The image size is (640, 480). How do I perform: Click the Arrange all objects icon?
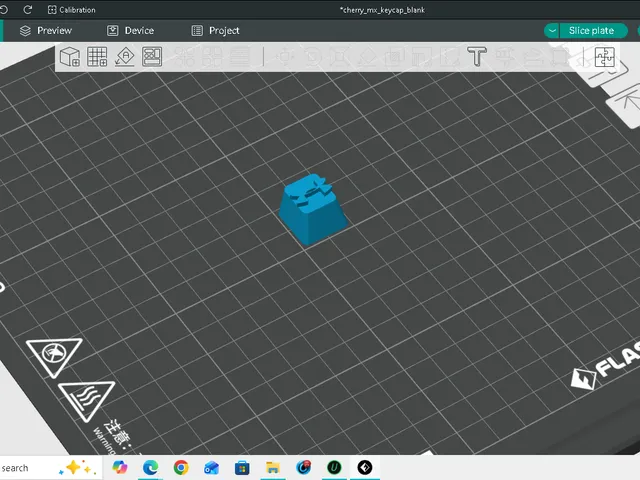click(152, 57)
